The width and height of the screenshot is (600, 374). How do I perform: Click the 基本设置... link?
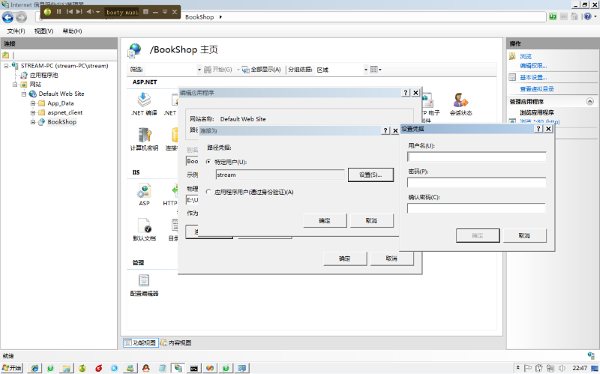(x=533, y=77)
